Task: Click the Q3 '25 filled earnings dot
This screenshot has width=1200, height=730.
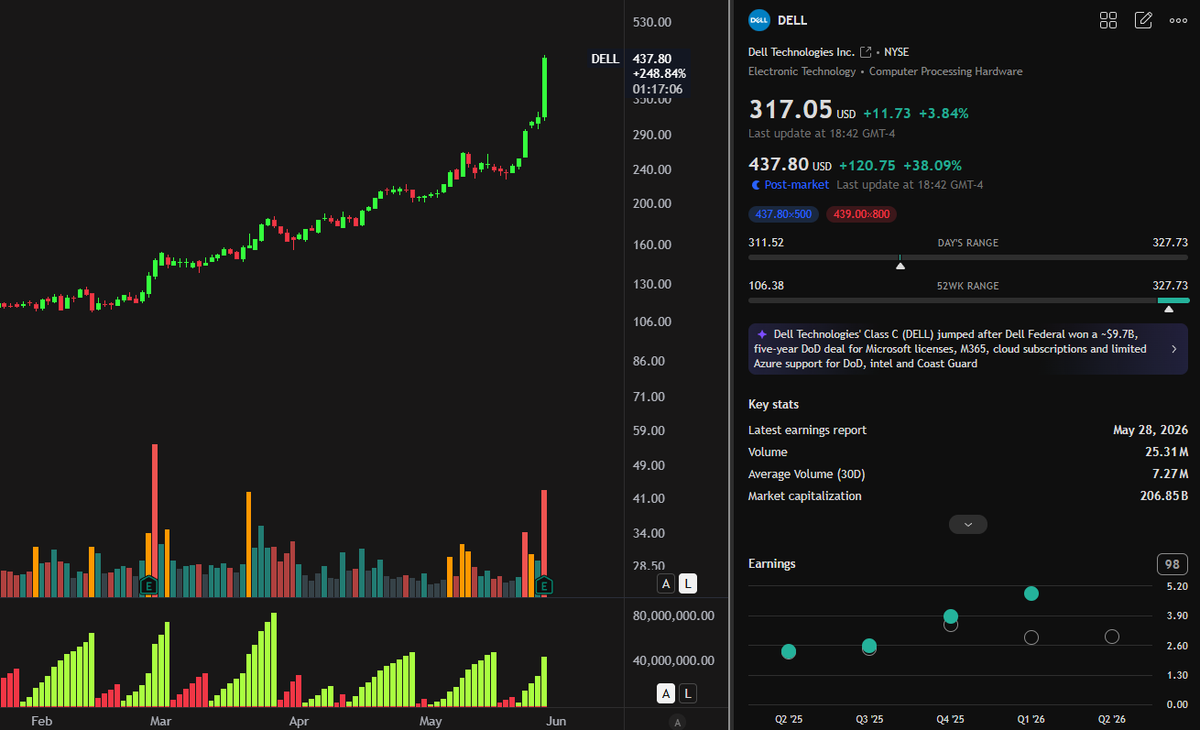Action: tap(869, 646)
